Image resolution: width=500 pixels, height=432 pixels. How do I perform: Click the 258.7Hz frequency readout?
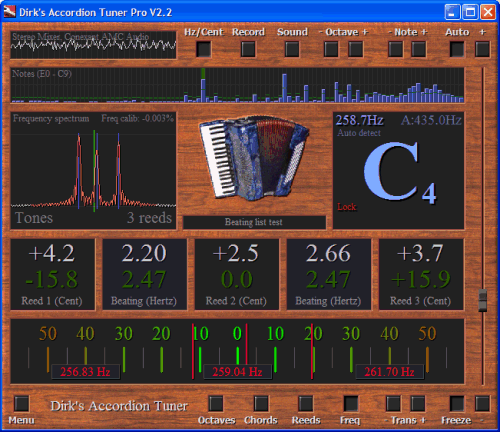coord(360,120)
